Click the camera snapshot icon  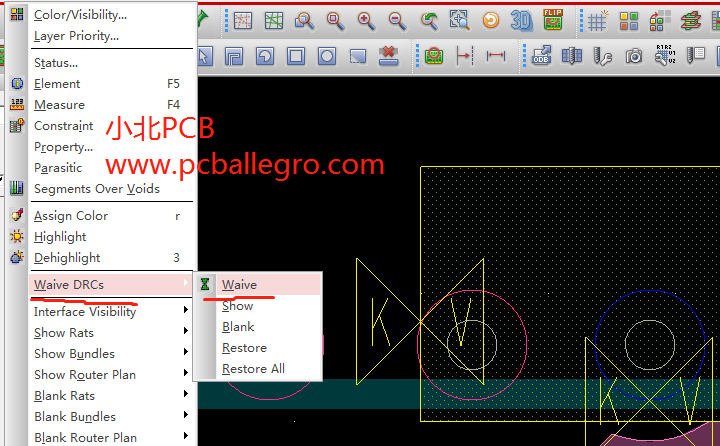633,57
